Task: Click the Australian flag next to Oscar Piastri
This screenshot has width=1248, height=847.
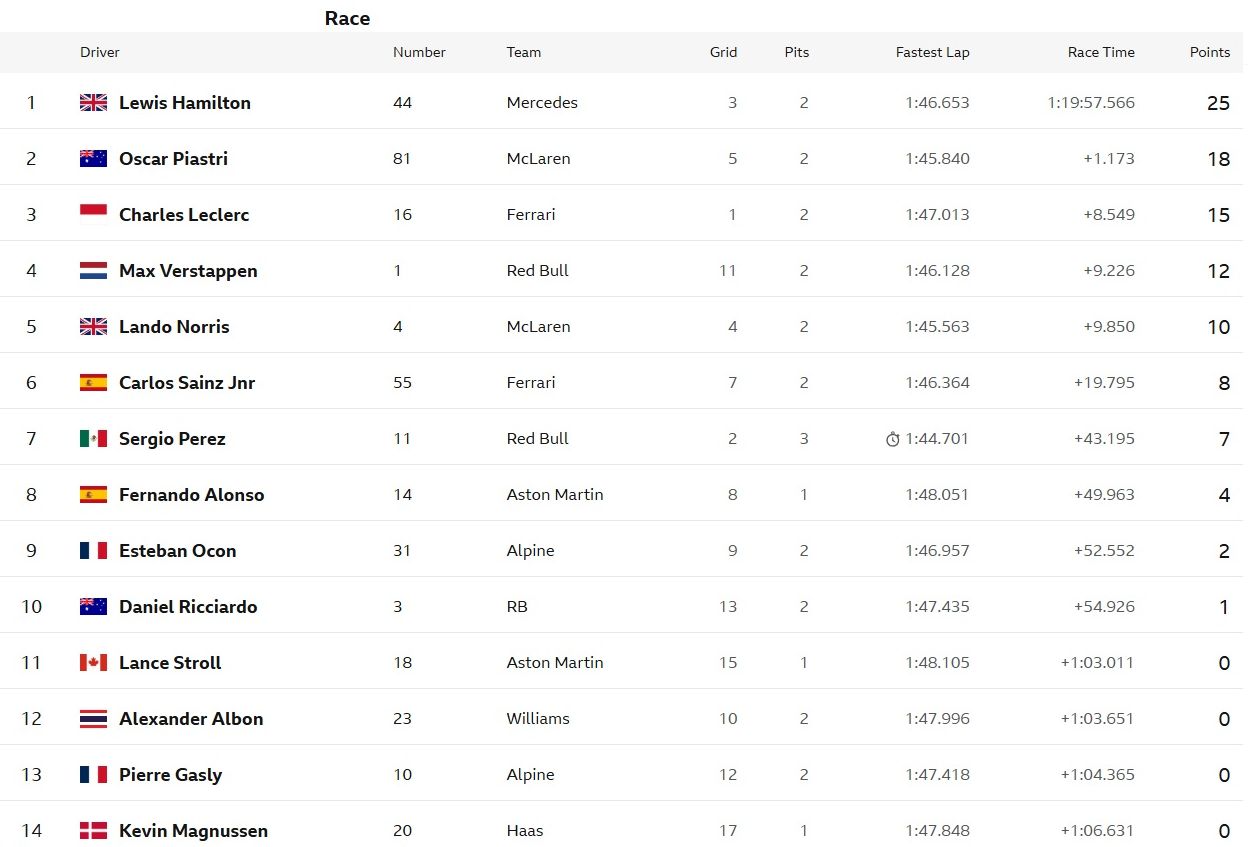Action: tap(93, 158)
